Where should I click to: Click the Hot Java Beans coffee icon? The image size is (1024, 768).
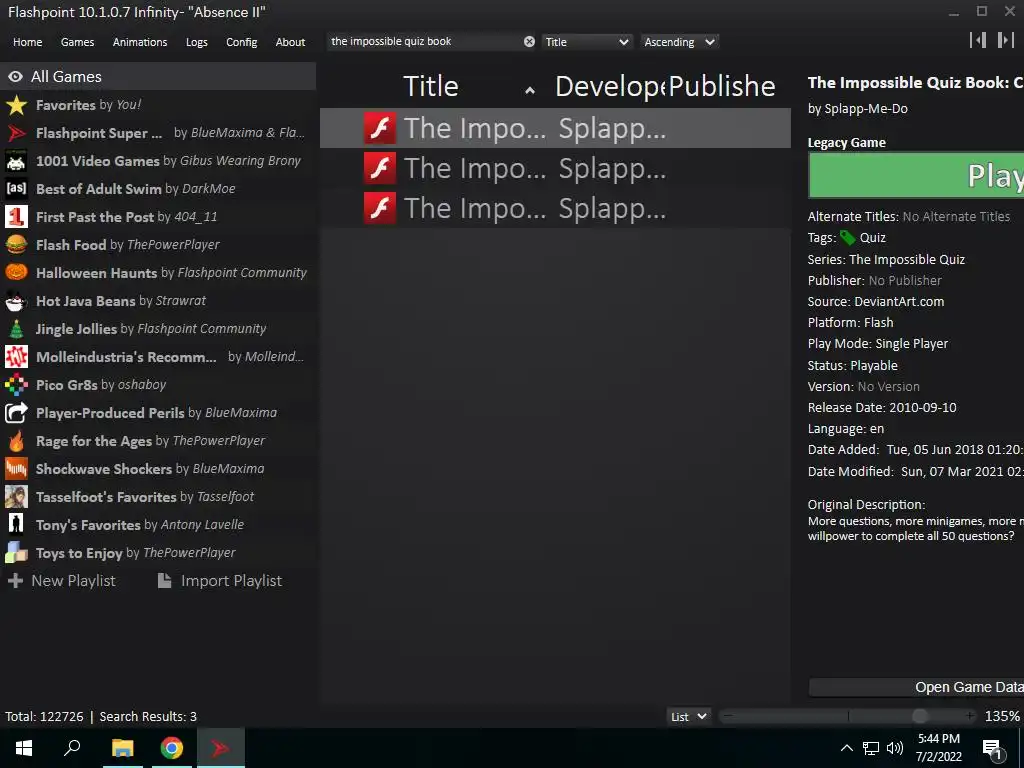pos(16,301)
